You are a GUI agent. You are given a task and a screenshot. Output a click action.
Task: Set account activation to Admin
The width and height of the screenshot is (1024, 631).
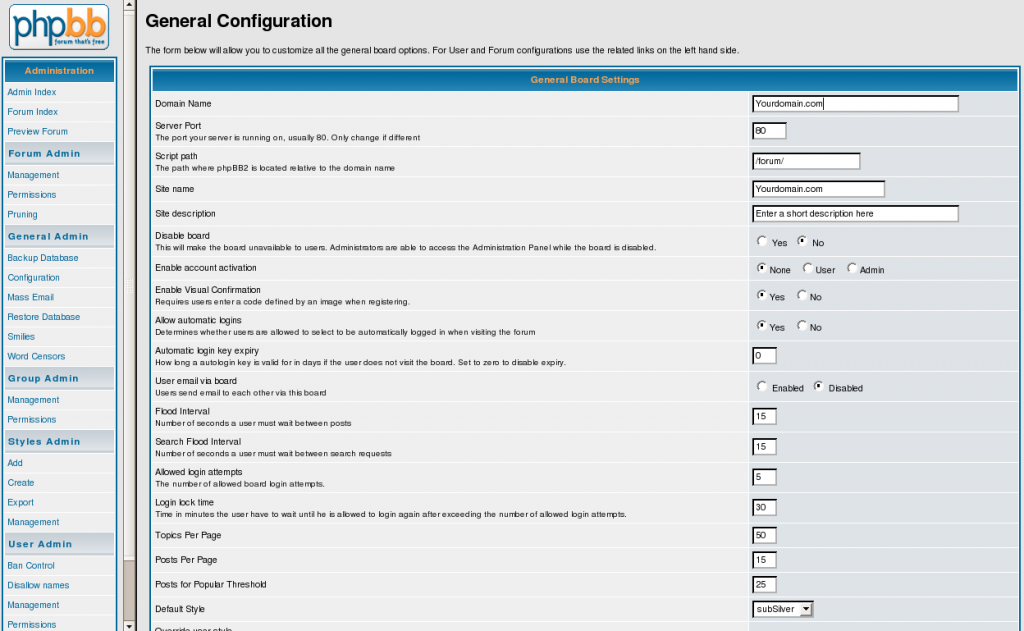pyautogui.click(x=852, y=268)
